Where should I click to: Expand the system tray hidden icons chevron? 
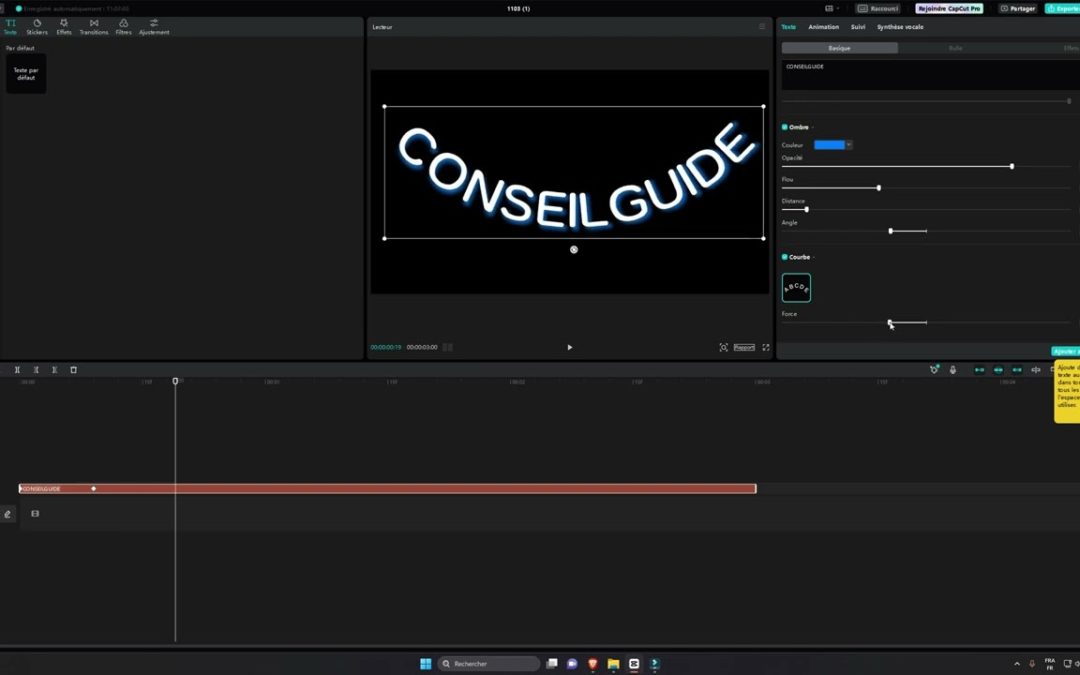coord(1017,664)
